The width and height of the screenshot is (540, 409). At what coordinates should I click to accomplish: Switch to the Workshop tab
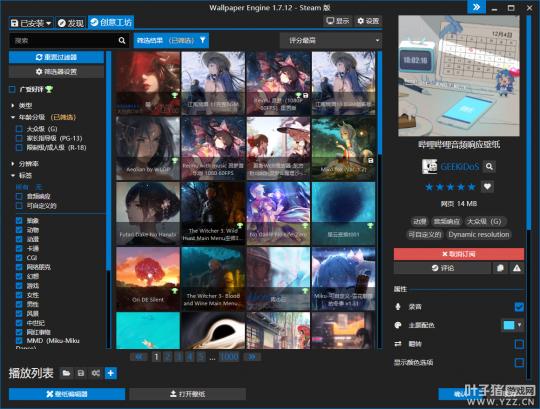pyautogui.click(x=111, y=23)
